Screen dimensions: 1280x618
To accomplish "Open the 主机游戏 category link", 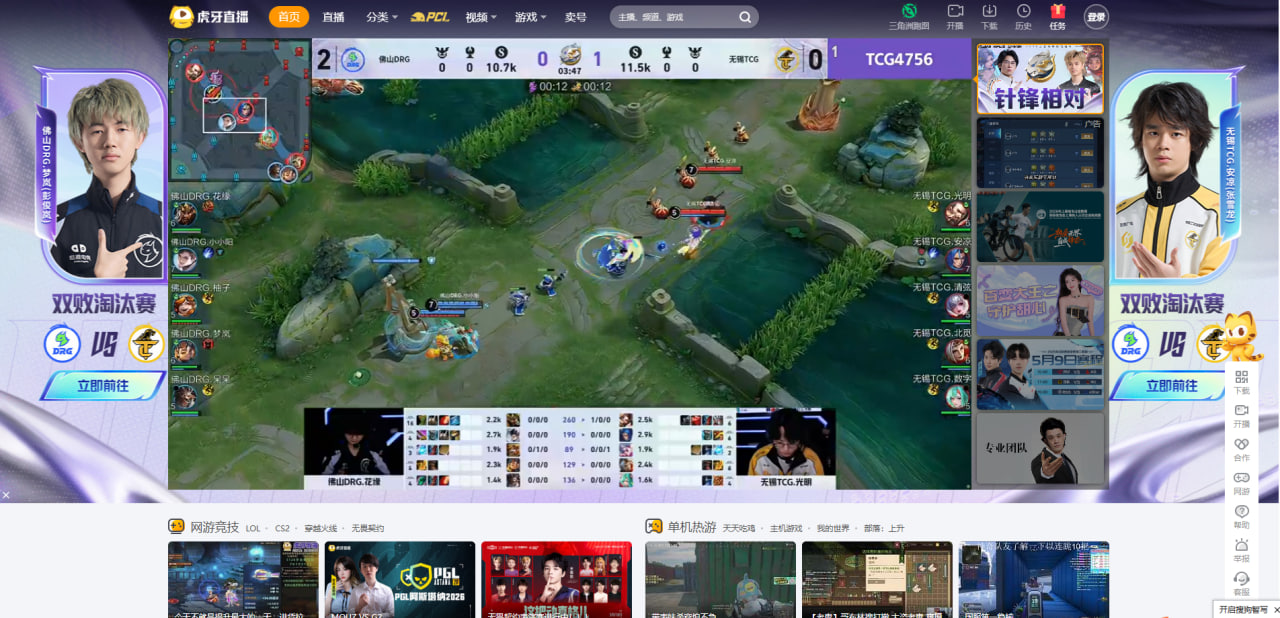I will [x=786, y=528].
